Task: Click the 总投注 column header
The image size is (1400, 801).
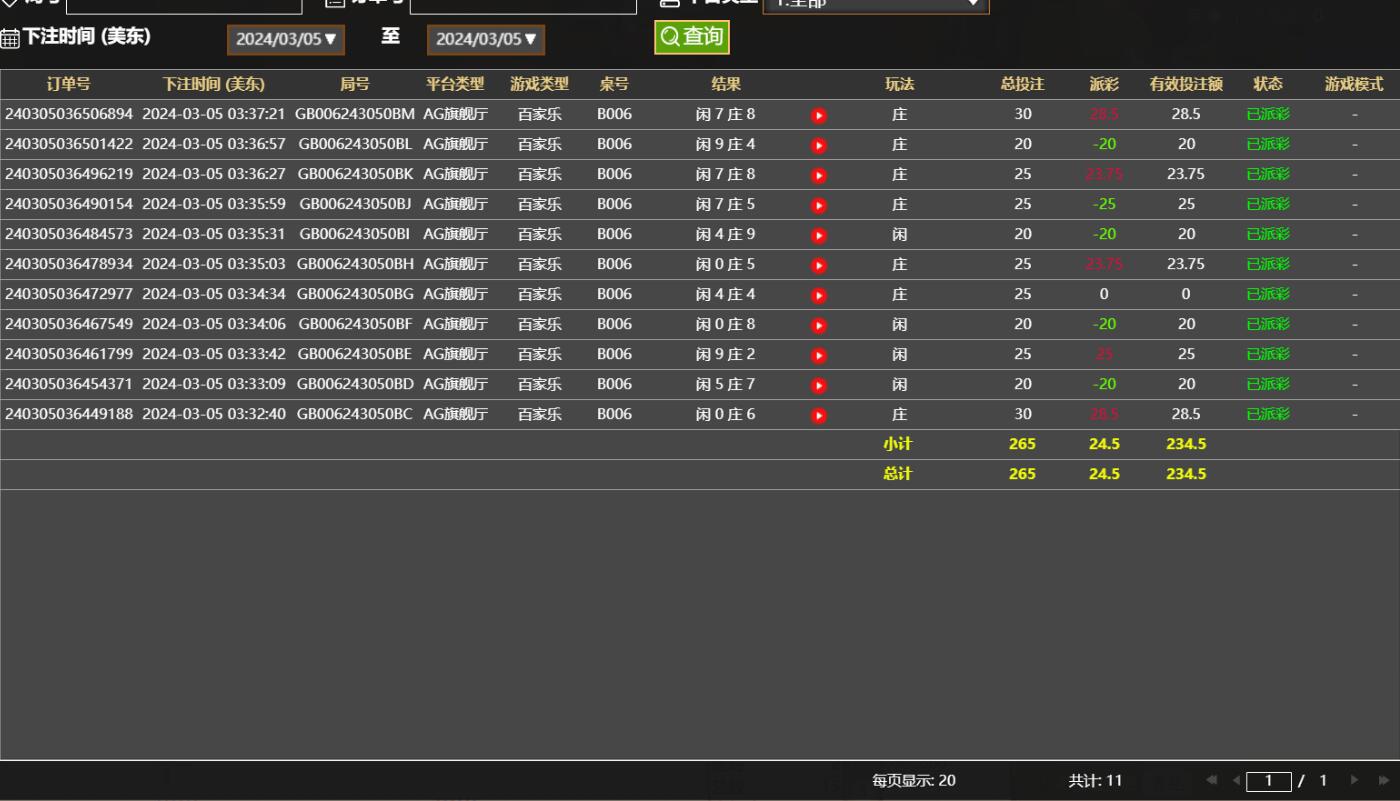Action: click(x=1022, y=84)
